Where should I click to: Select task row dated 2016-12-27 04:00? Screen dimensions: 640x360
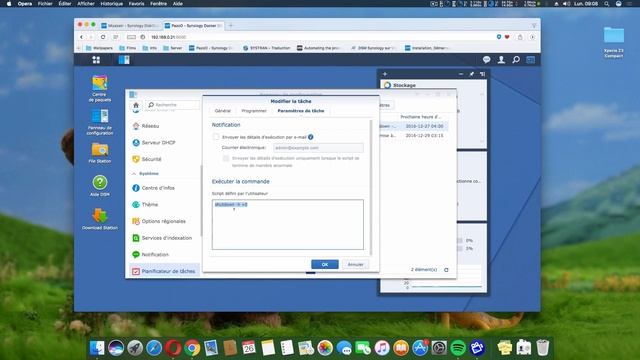pos(413,126)
